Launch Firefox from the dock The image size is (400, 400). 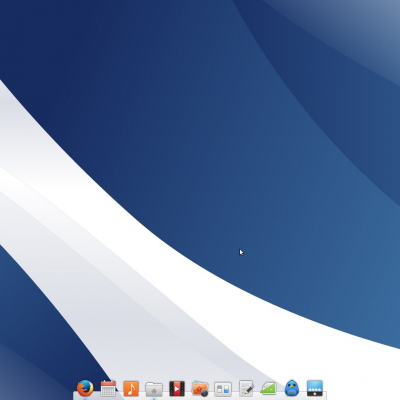click(x=85, y=388)
